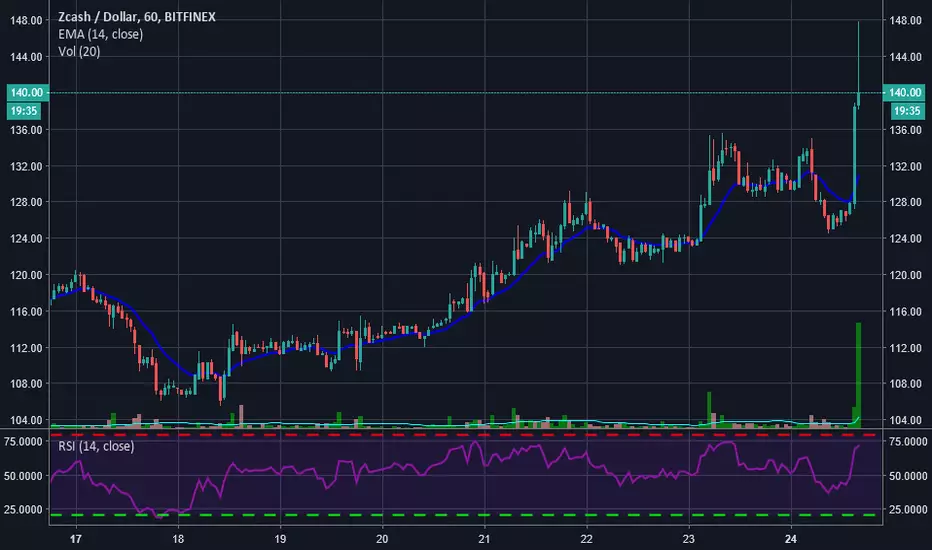
Task: Click the 120.00 label on left price axis
Action: [26, 275]
